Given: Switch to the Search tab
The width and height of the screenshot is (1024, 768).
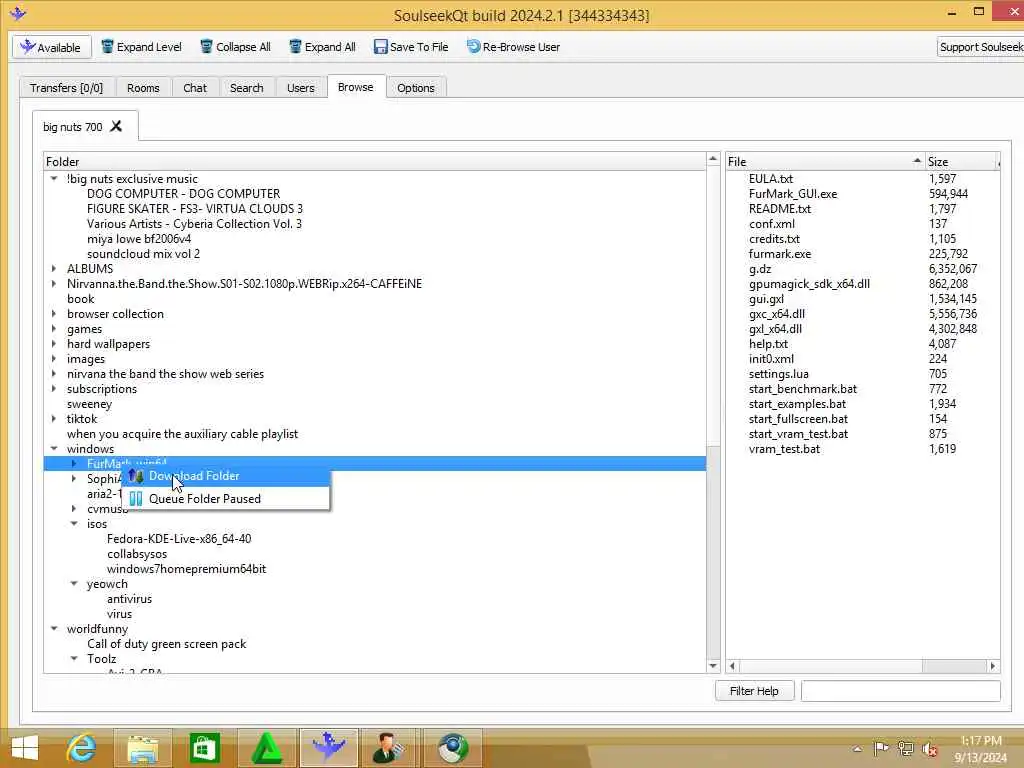Looking at the screenshot, I should pyautogui.click(x=246, y=88).
